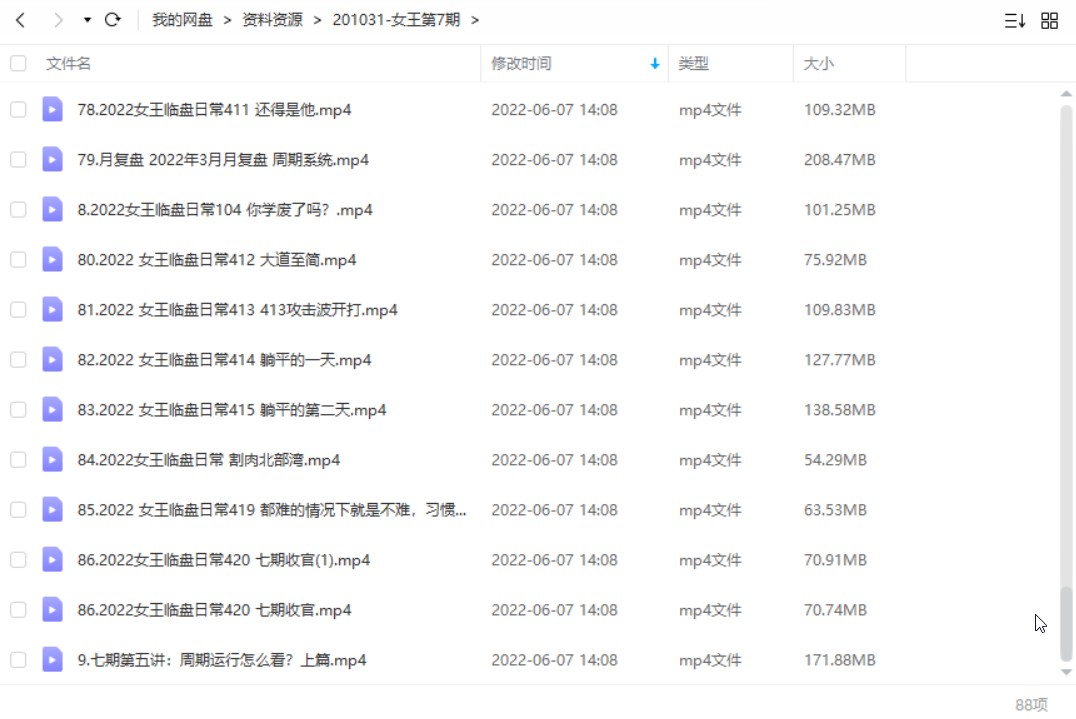Image resolution: width=1076 pixels, height=719 pixels.
Task: Check the box for 86 七期收官.mp4
Action: (x=19, y=610)
